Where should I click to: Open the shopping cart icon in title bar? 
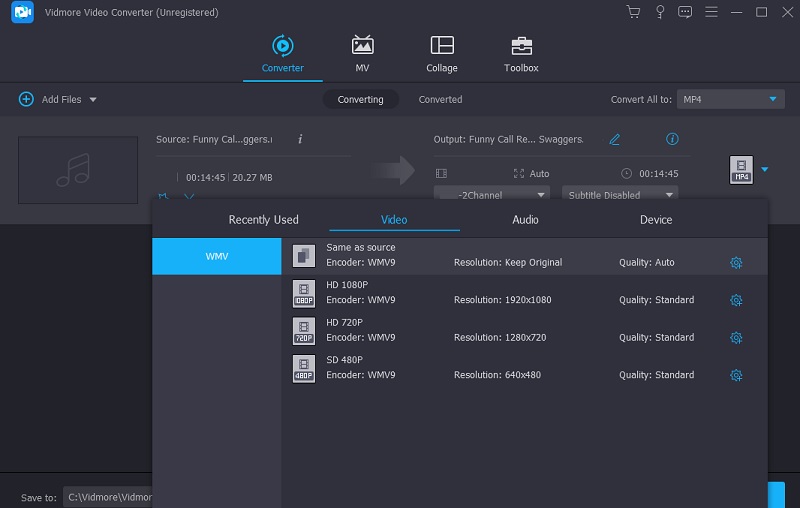click(633, 12)
